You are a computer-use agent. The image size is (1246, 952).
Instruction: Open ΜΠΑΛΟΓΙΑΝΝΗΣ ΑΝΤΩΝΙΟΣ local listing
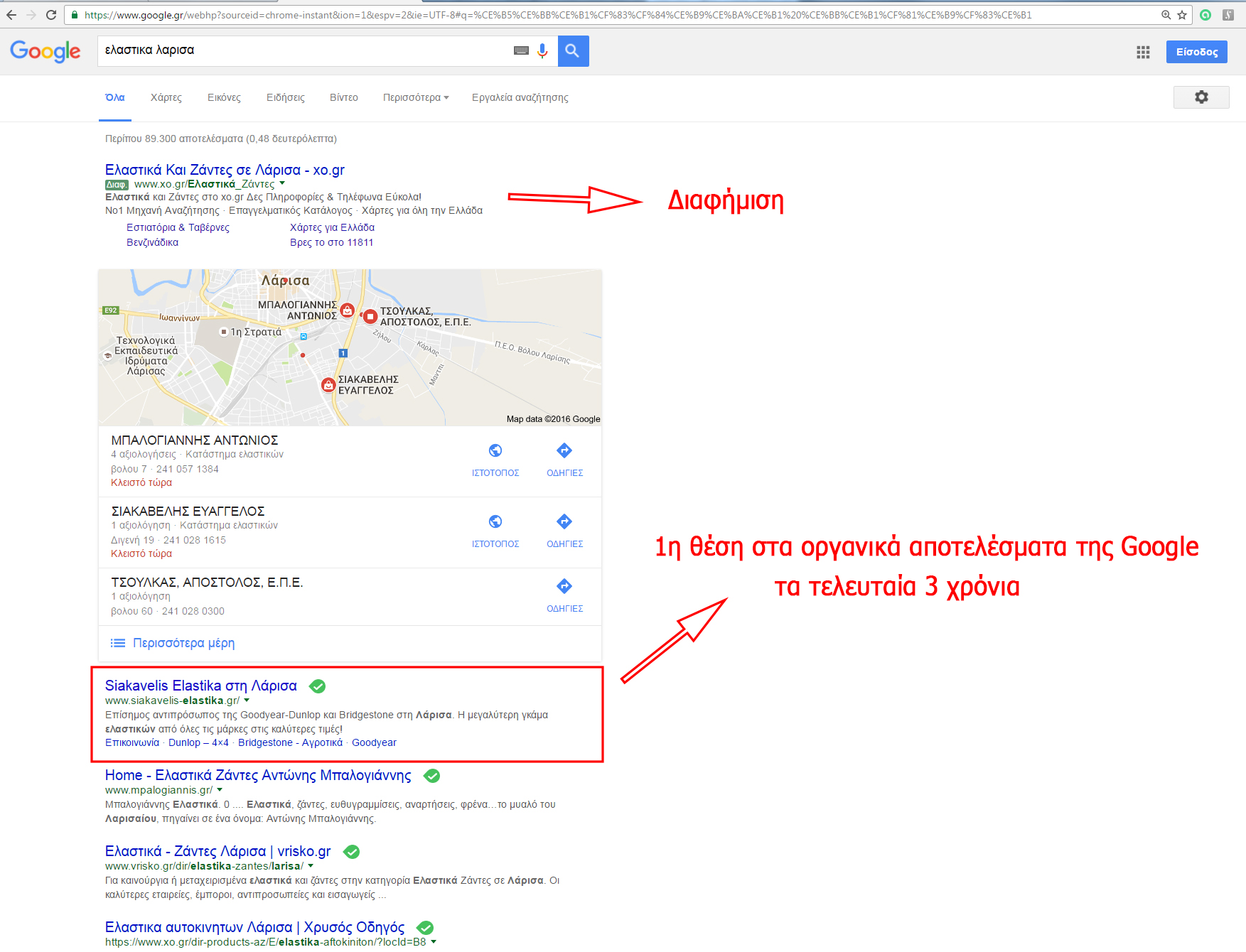click(x=195, y=440)
